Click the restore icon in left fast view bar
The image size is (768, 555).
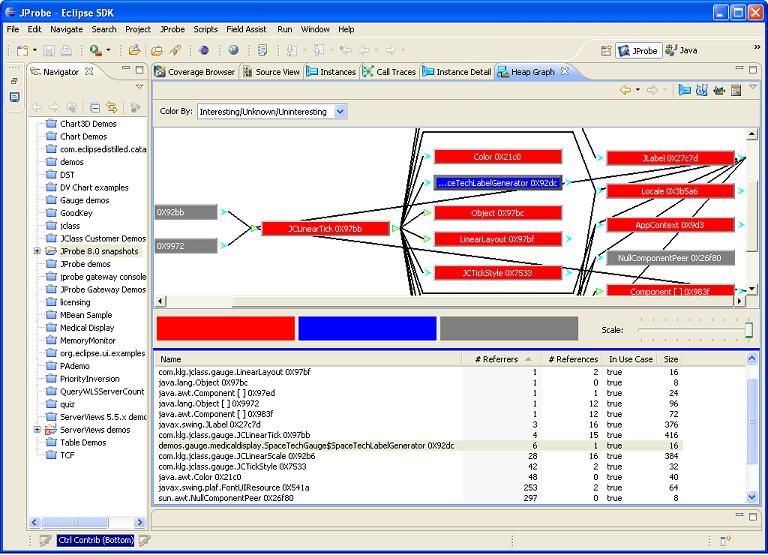click(14, 81)
